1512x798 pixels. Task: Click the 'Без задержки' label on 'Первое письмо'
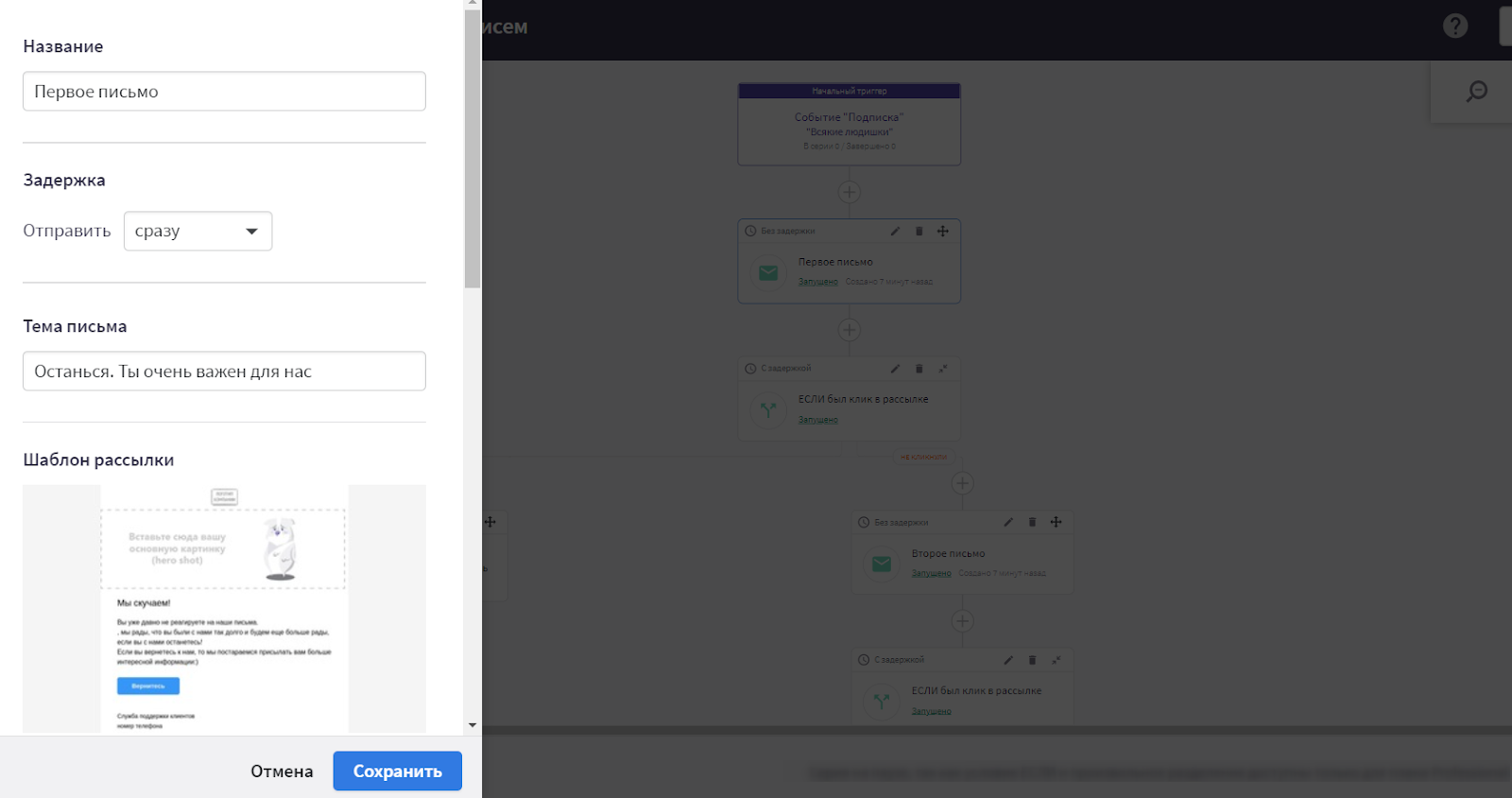click(x=788, y=231)
